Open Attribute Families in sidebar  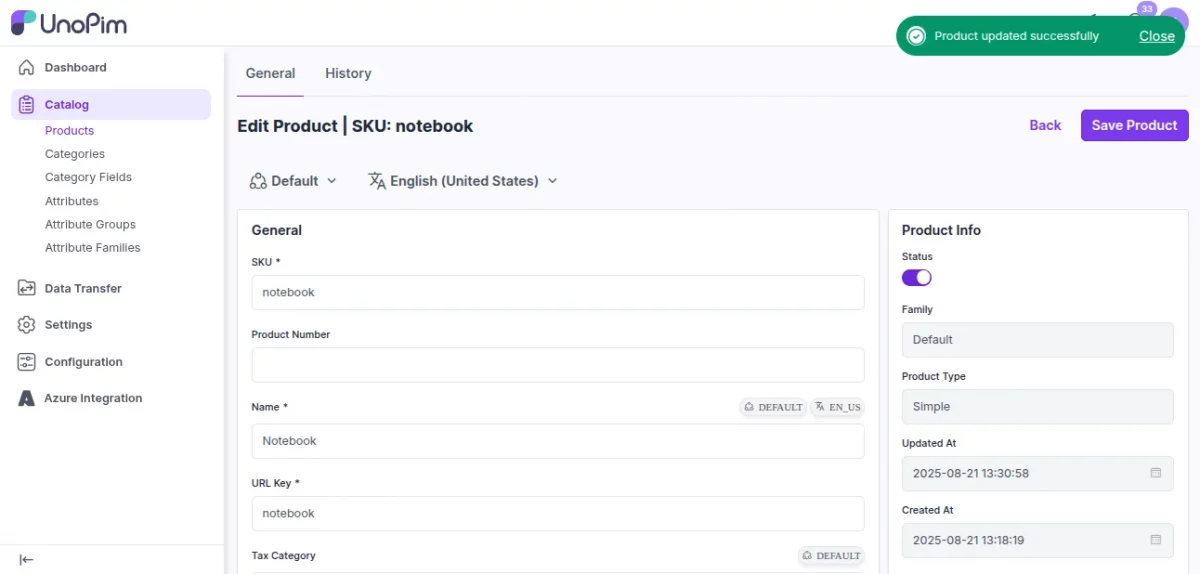pyautogui.click(x=92, y=248)
